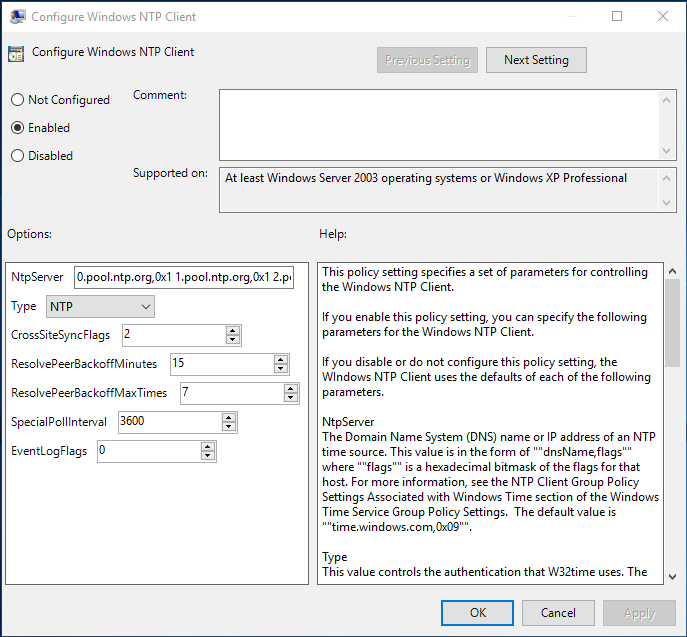Click the 'NtpServer' heading in Help text

(x=348, y=422)
